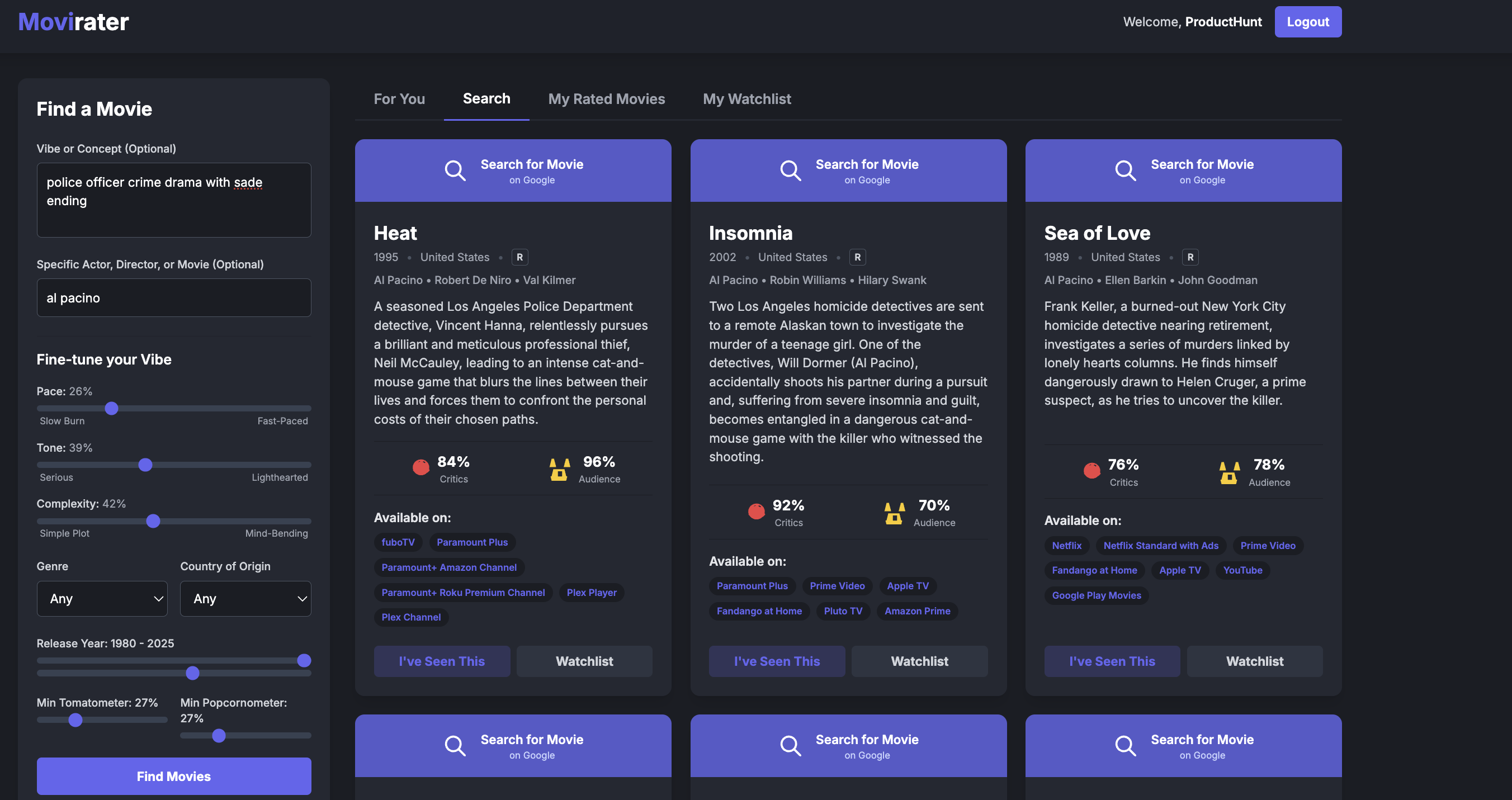Click the actor or director input field
The height and width of the screenshot is (800, 1512).
point(174,297)
